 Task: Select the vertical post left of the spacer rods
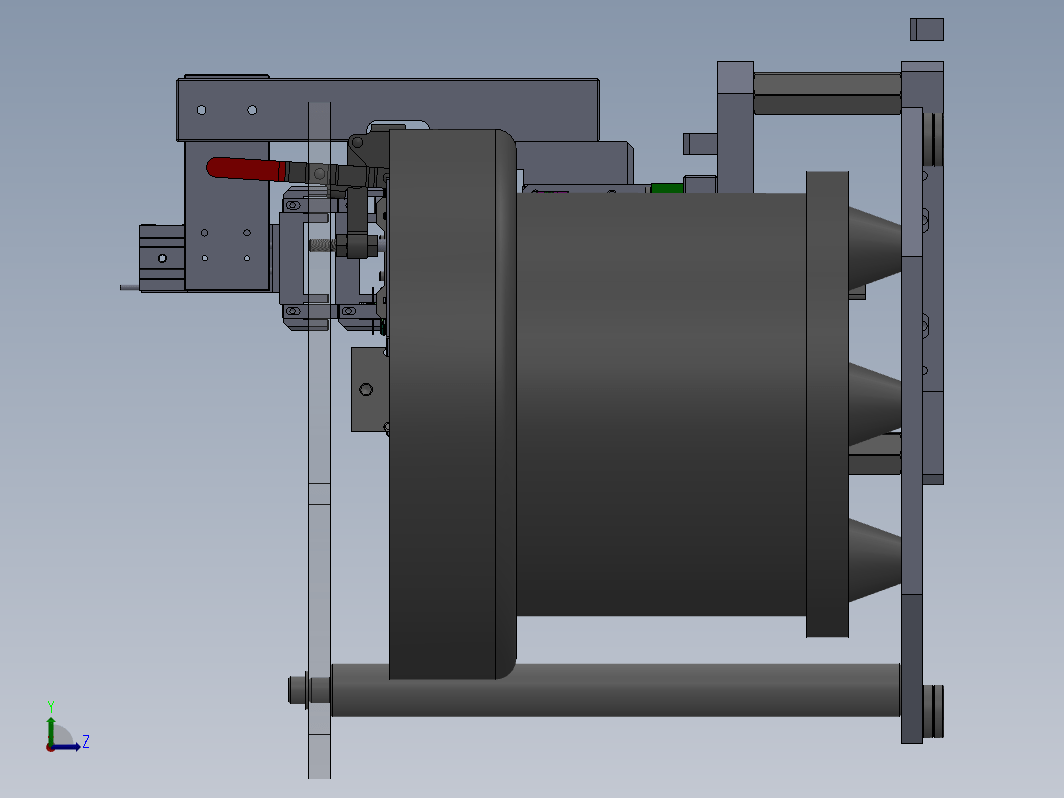coord(736,128)
